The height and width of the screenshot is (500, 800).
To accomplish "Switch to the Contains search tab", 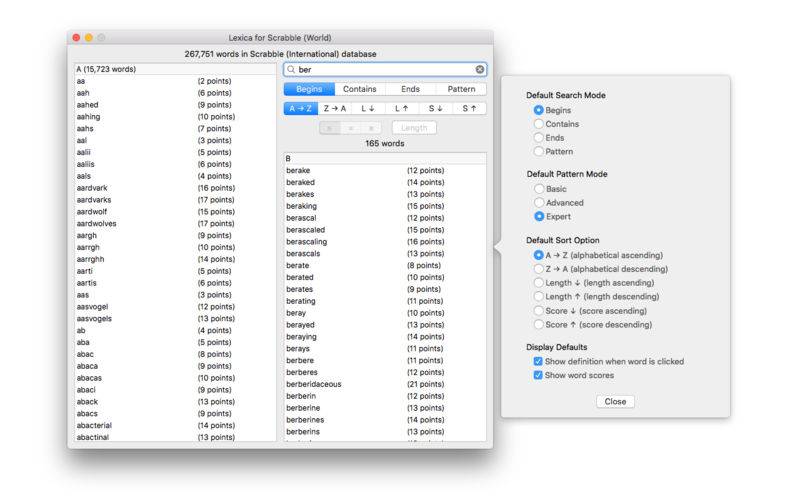I will [360, 89].
